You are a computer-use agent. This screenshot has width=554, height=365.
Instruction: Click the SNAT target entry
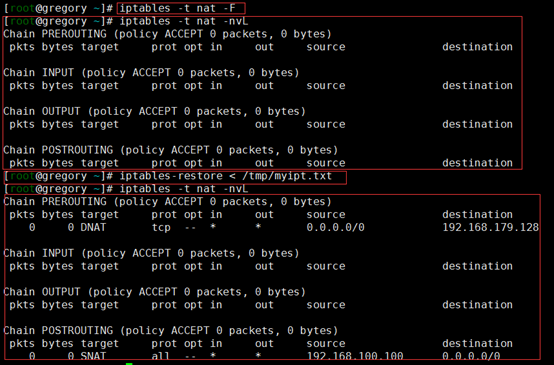(x=93, y=356)
